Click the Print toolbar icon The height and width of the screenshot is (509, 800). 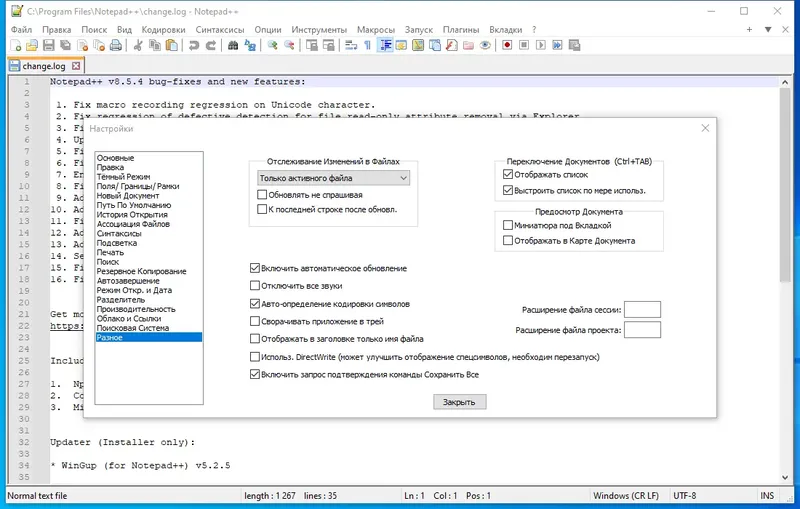(116, 45)
